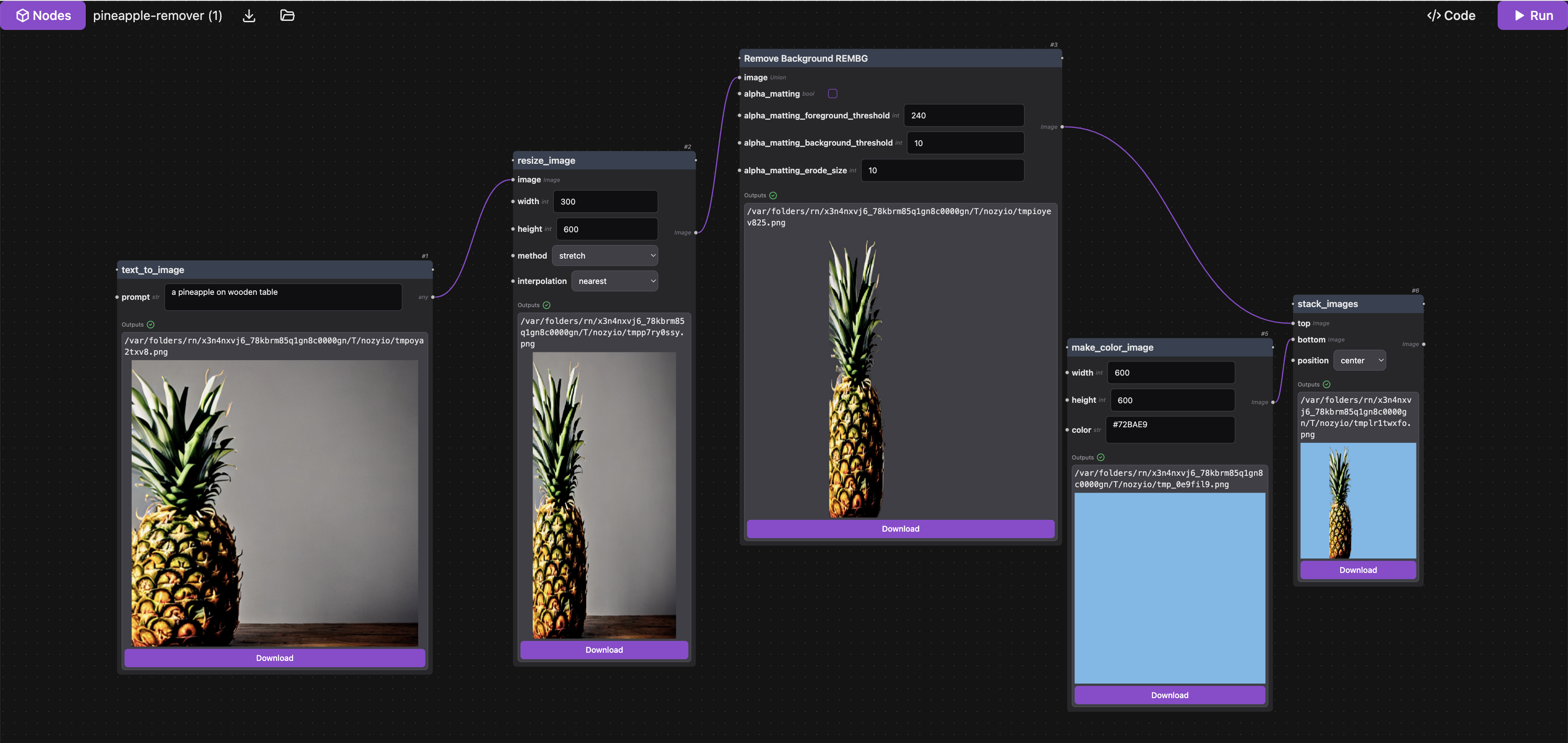Click text_to_image Outputs green check icon
The image size is (1568, 743).
151,325
